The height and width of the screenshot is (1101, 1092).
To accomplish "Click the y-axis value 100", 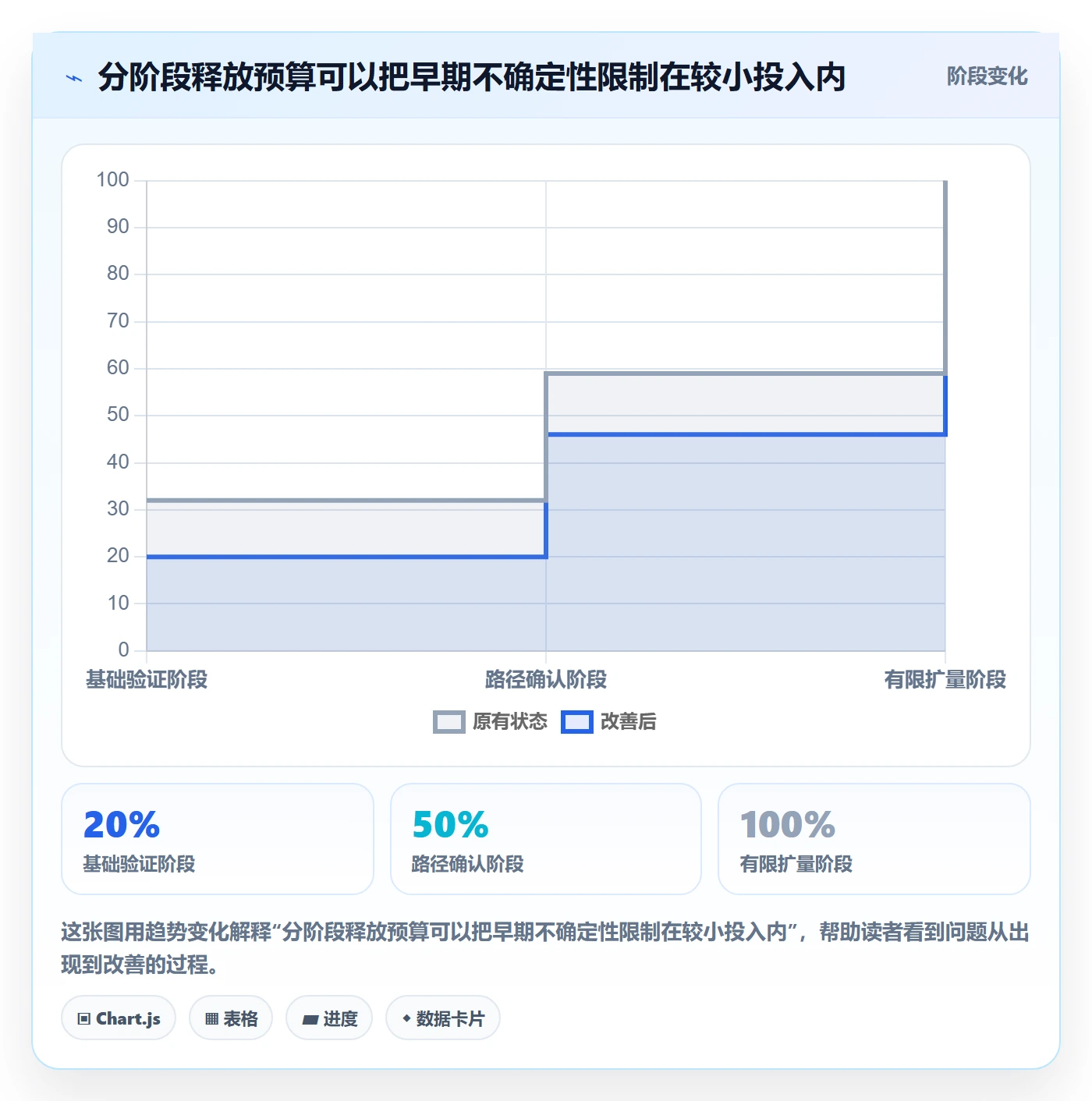I will (112, 180).
